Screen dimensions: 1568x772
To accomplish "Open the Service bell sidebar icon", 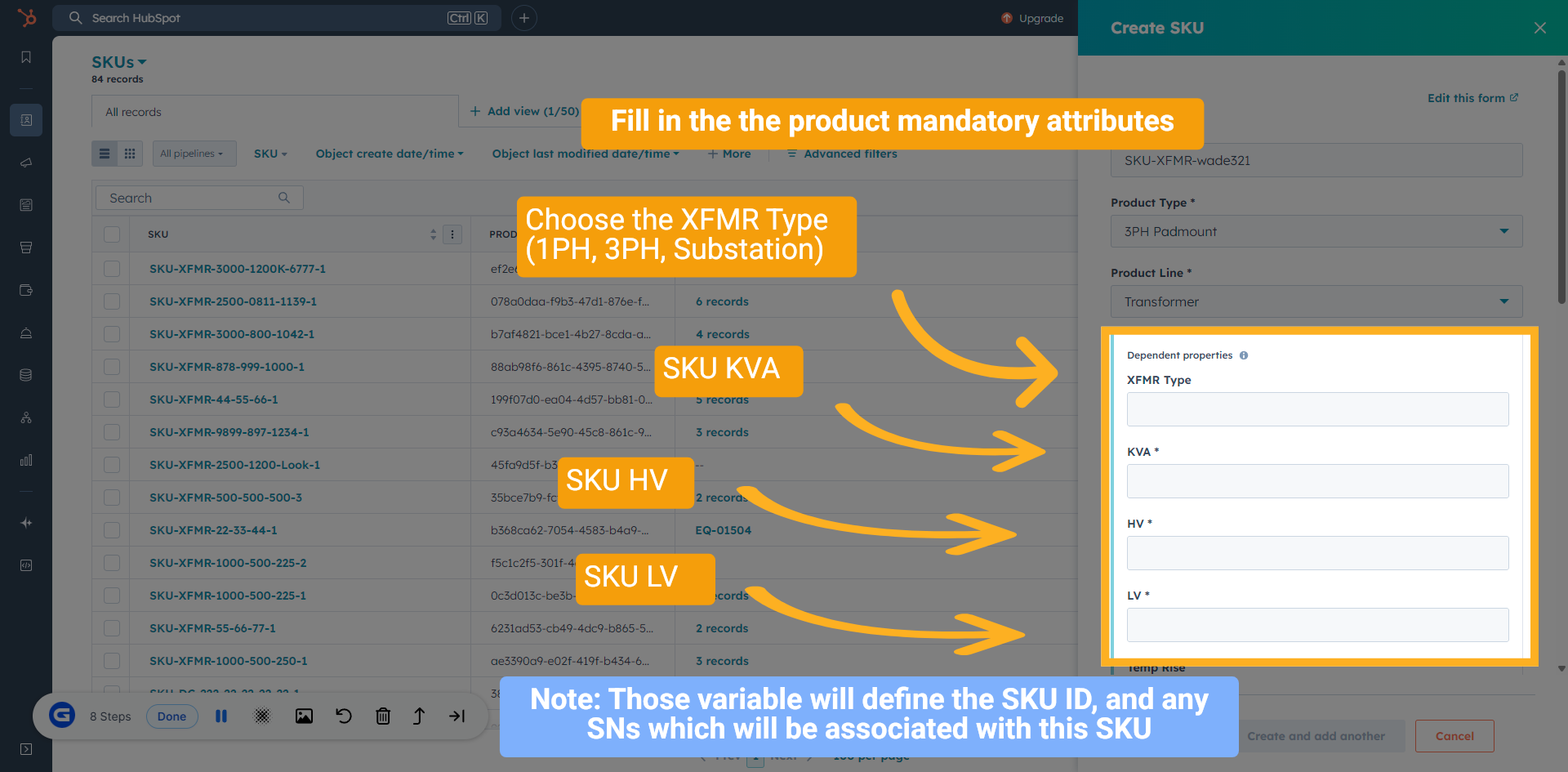I will 26,332.
